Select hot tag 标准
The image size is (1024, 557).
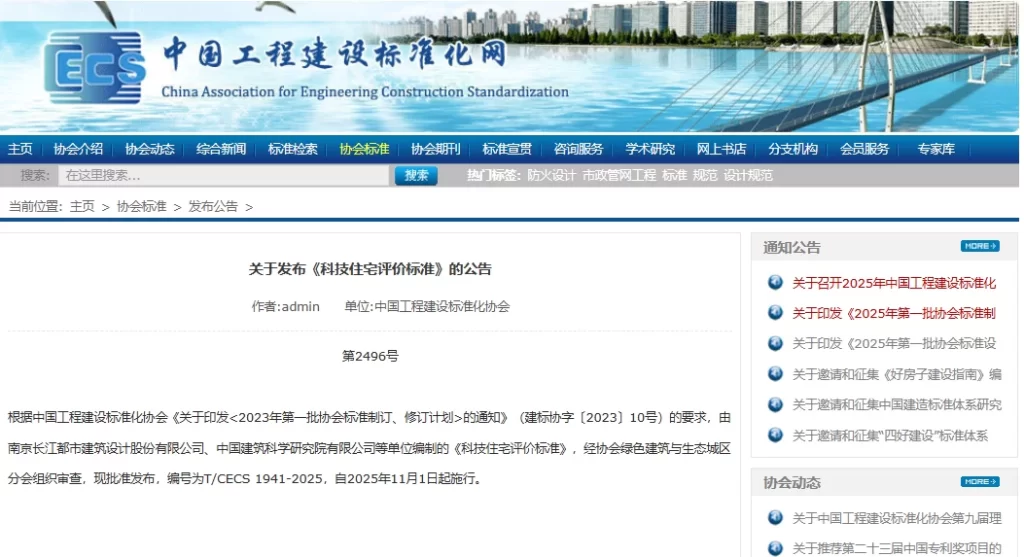point(675,175)
